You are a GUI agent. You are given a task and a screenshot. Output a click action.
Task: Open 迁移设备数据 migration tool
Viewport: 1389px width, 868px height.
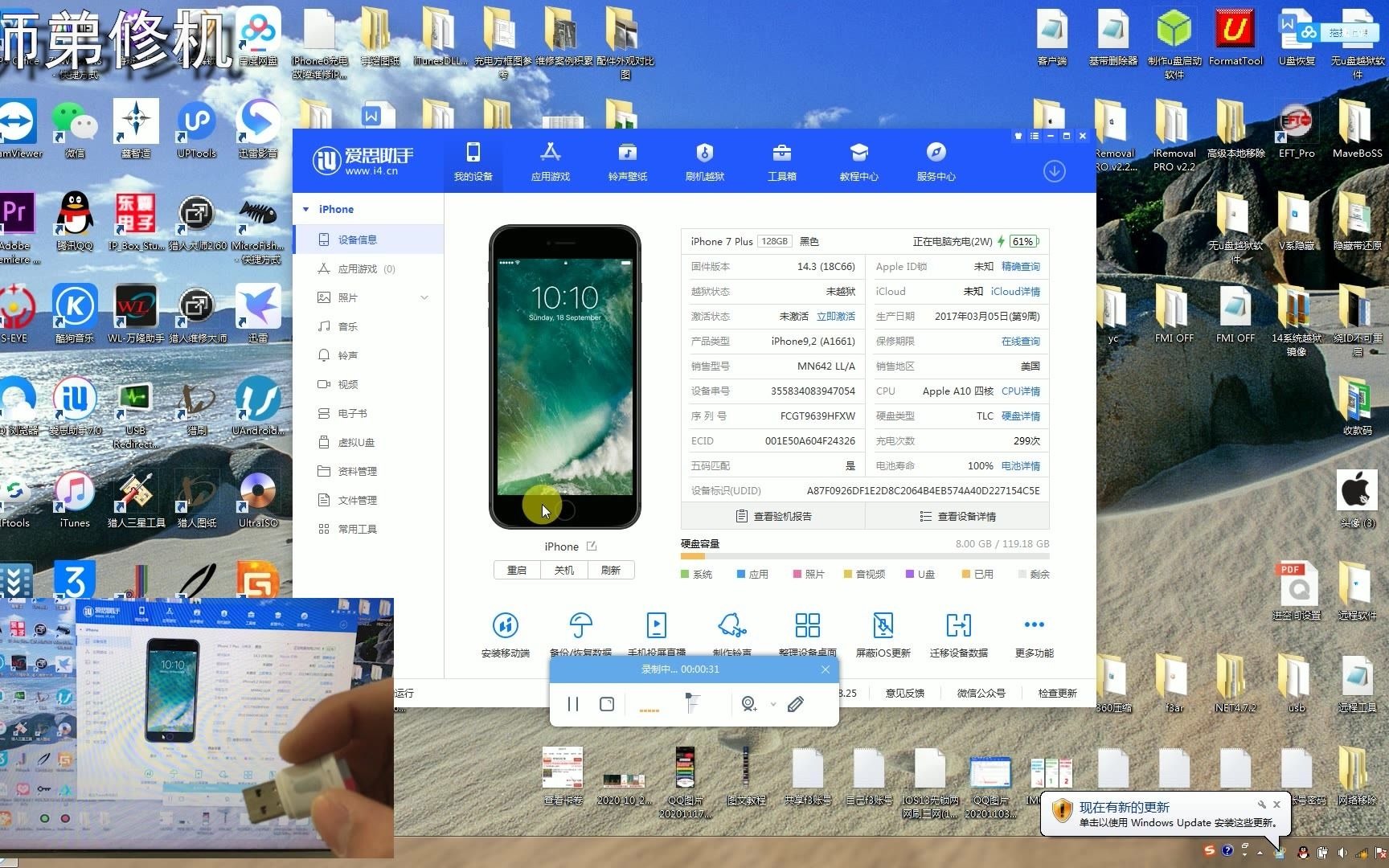pos(958,625)
